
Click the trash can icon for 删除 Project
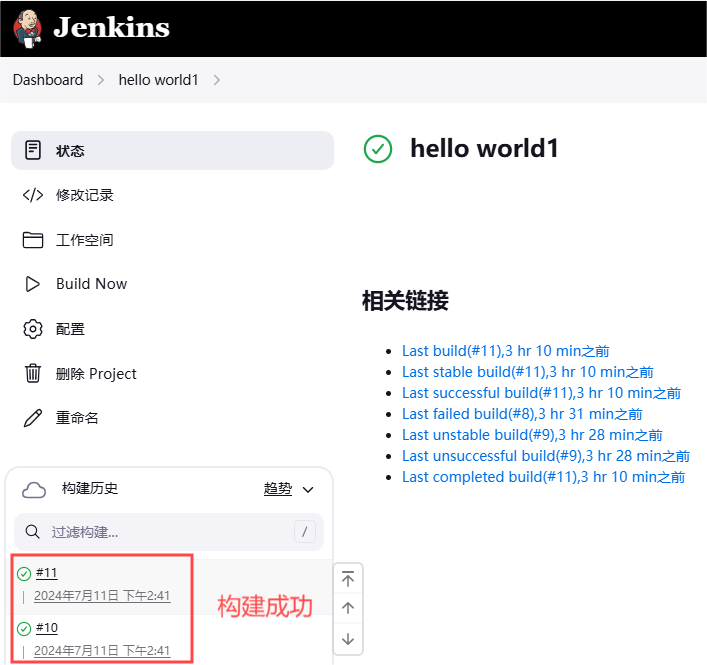[32, 373]
